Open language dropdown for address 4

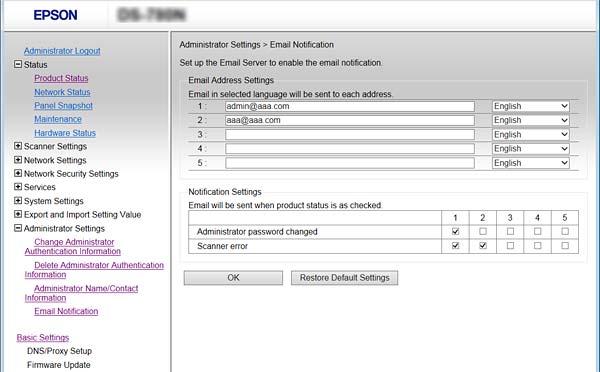tap(530, 148)
